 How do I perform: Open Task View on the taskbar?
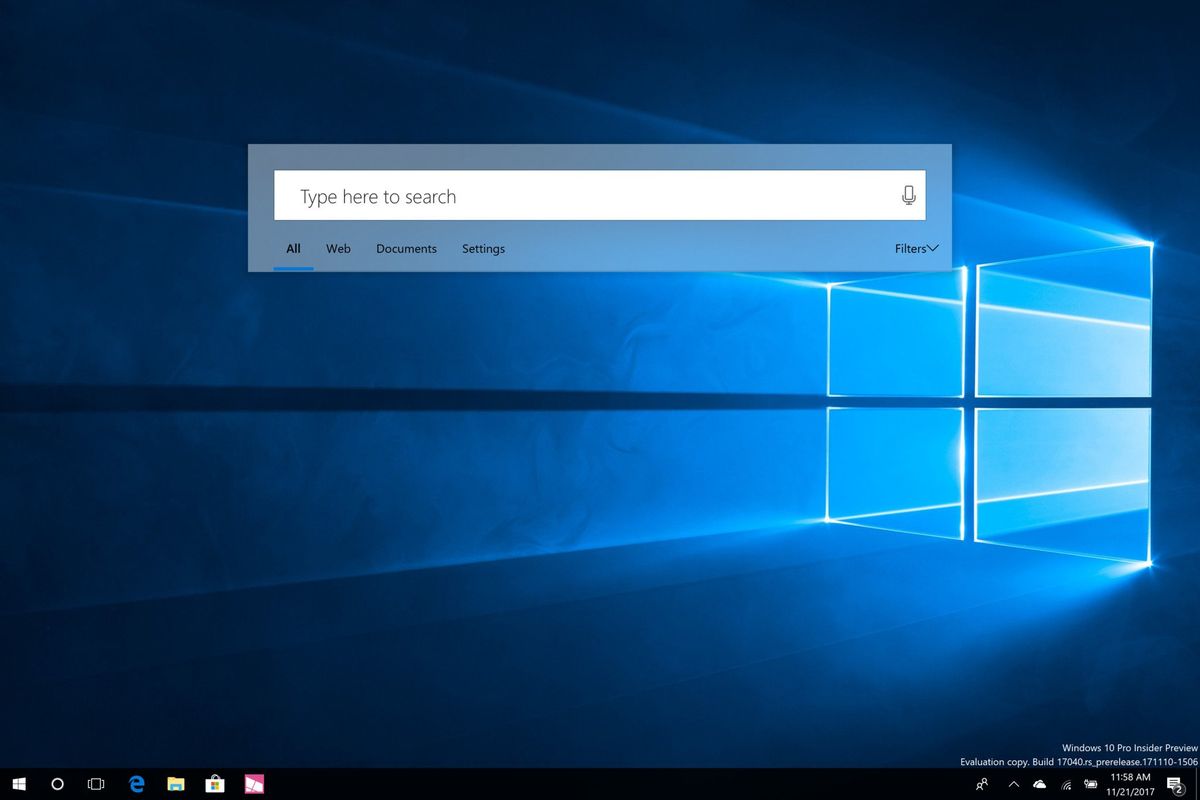click(x=95, y=784)
